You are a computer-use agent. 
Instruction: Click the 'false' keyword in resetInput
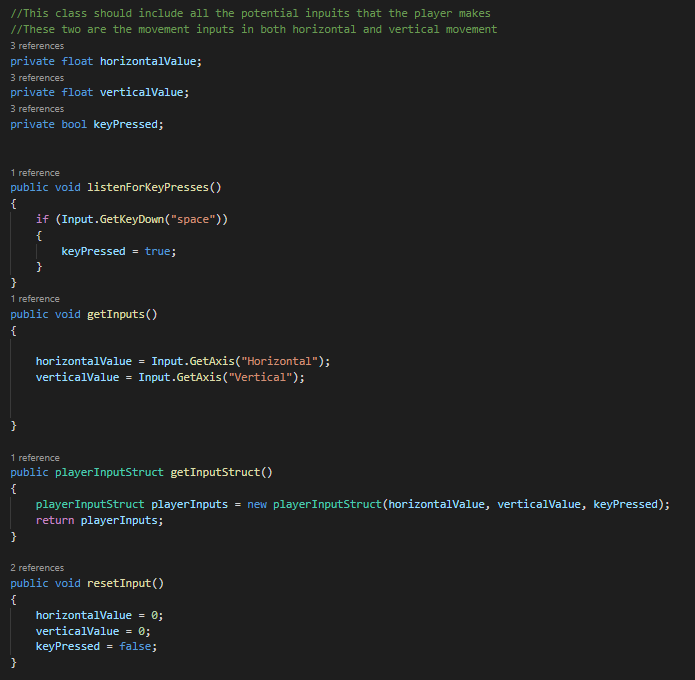pos(135,646)
